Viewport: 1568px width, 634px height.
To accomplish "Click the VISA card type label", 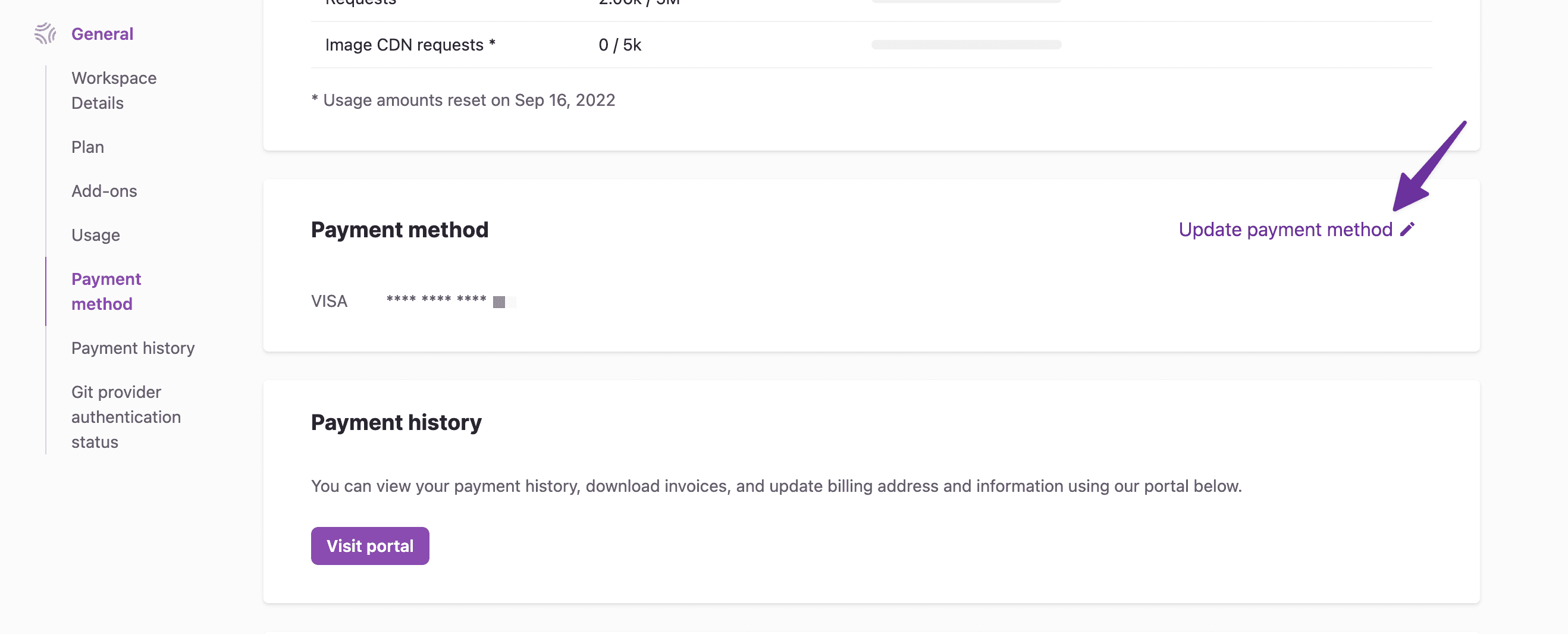I will pyautogui.click(x=330, y=300).
